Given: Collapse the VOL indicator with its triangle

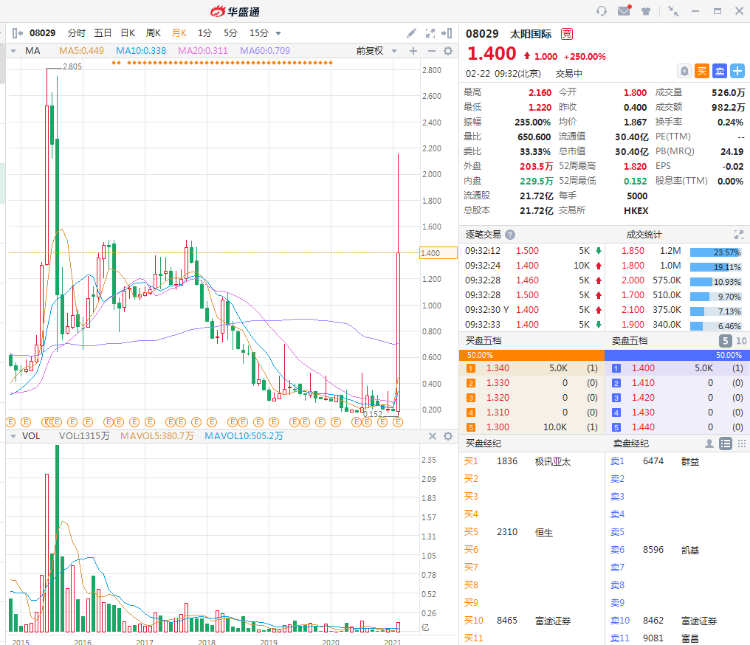Looking at the screenshot, I should coord(13,436).
